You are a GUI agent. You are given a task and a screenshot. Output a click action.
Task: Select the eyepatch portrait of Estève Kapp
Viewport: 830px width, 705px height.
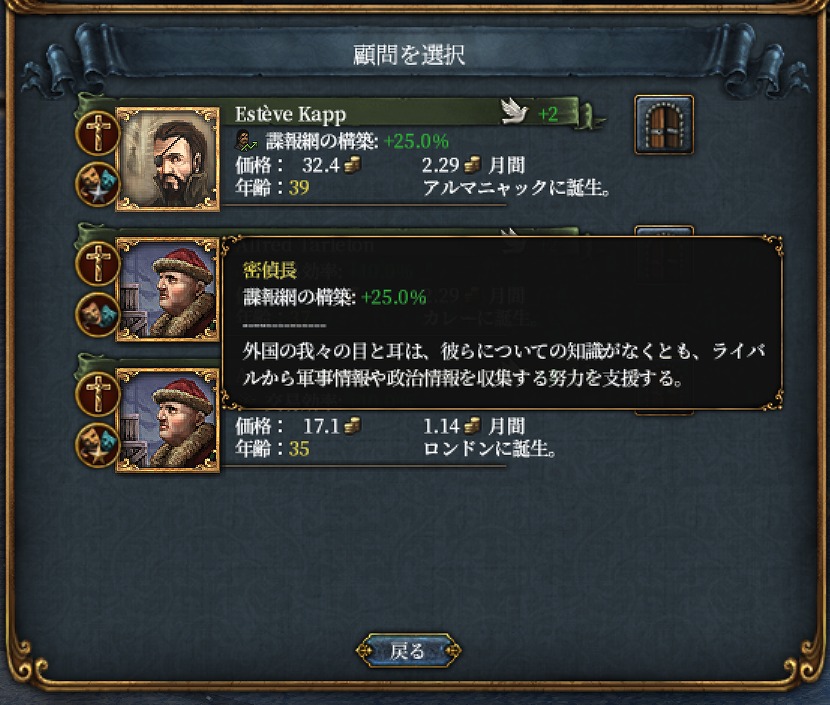pos(167,159)
